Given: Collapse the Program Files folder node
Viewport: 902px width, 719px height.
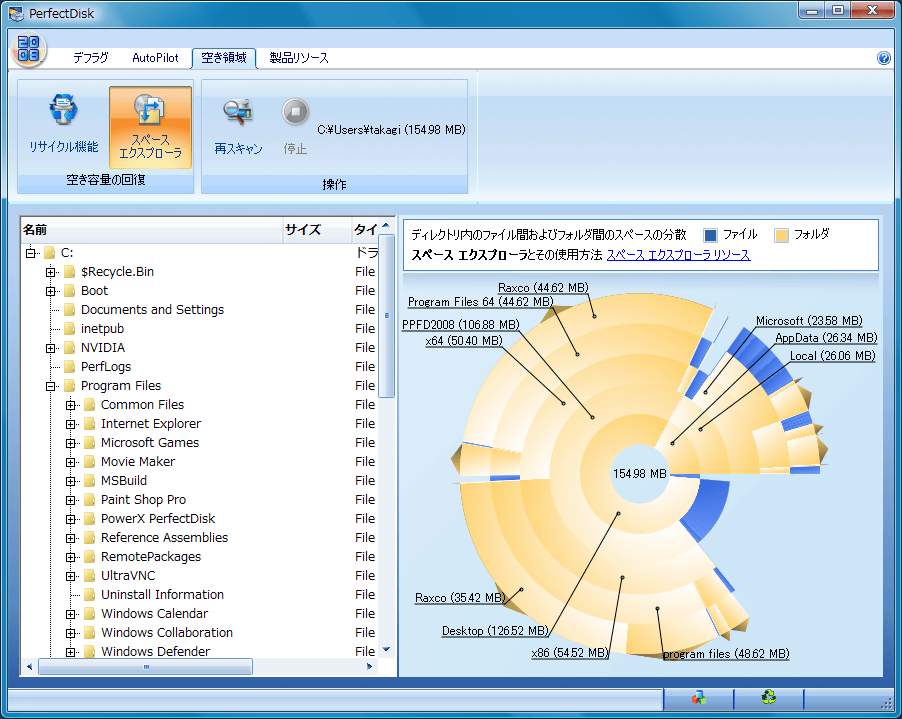Looking at the screenshot, I should click(x=51, y=386).
